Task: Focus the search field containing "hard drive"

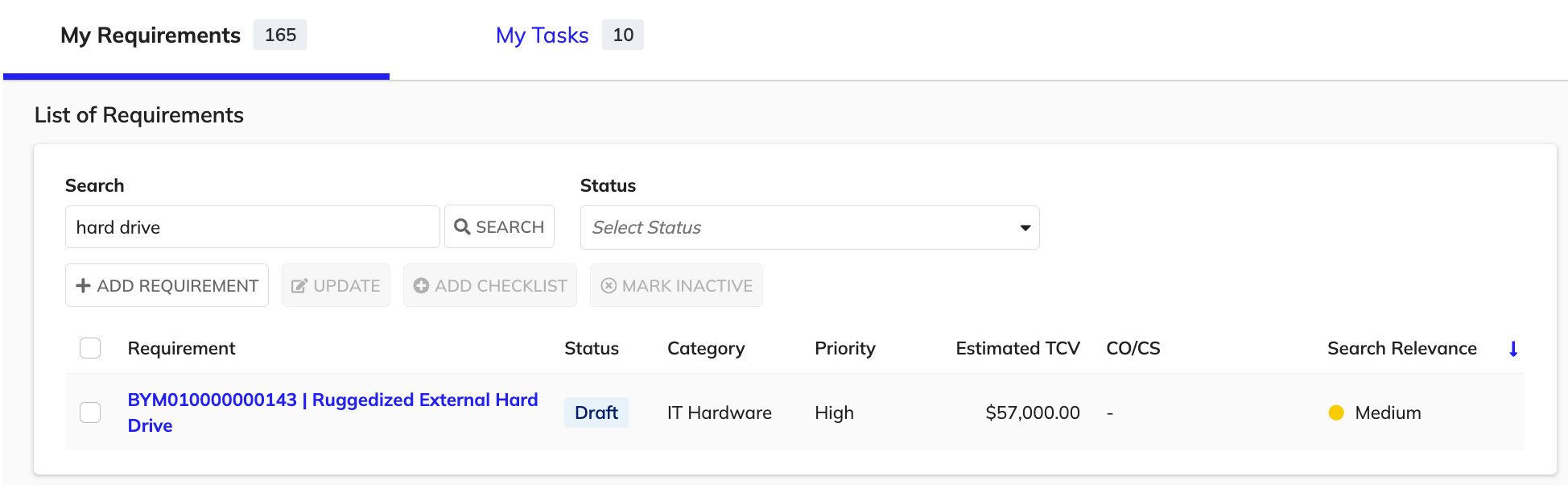Action: point(252,227)
